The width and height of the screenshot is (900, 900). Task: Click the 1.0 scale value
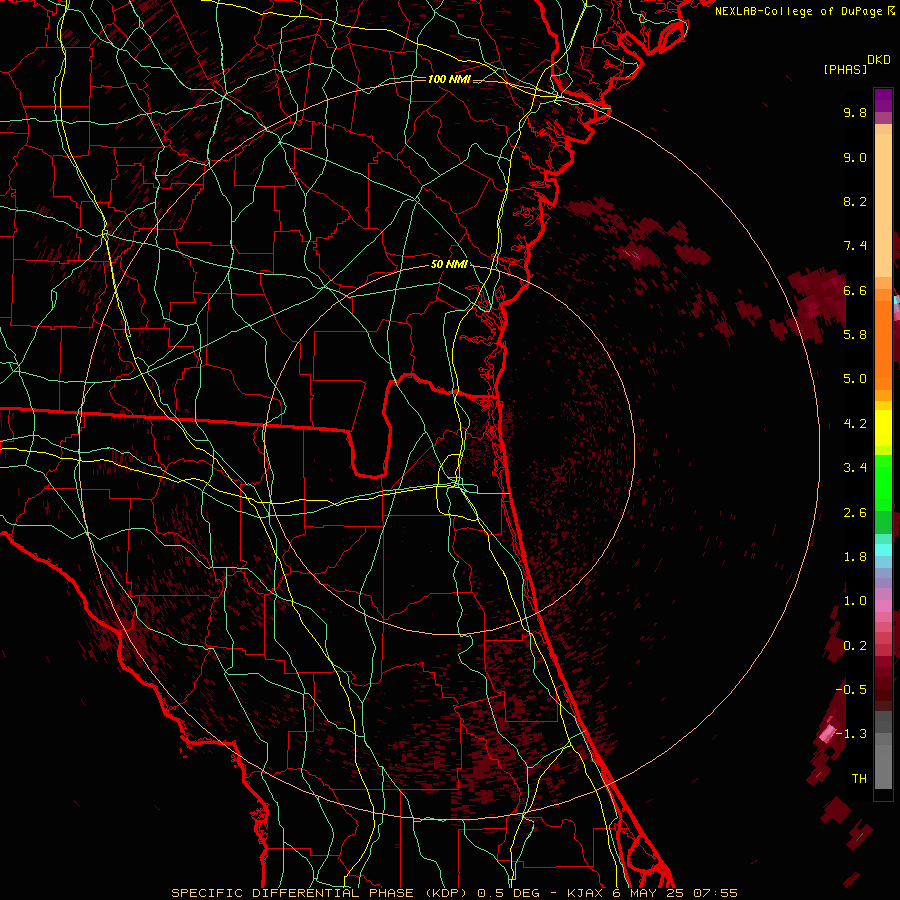click(x=855, y=601)
